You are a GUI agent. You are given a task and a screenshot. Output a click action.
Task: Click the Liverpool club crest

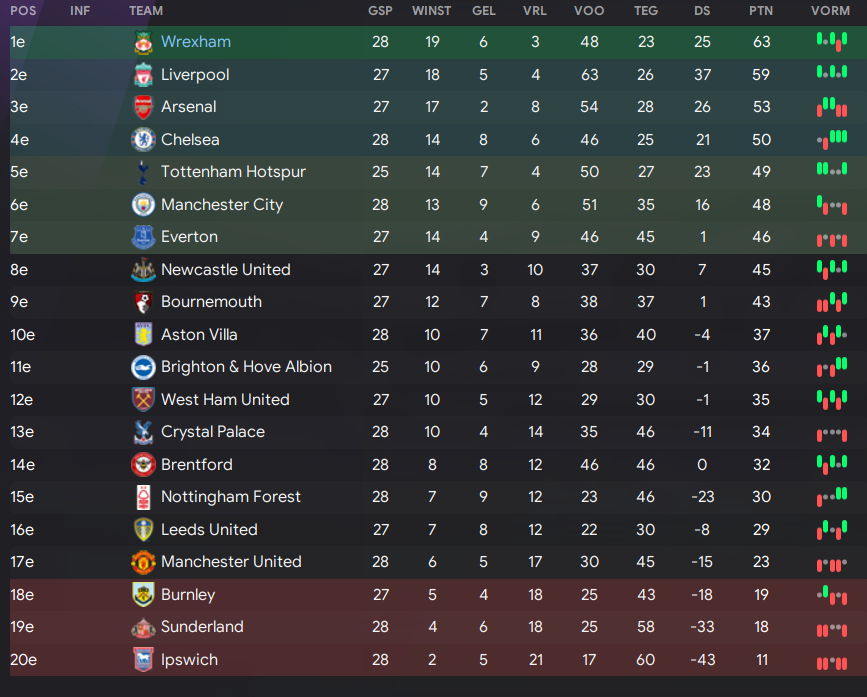pyautogui.click(x=143, y=75)
